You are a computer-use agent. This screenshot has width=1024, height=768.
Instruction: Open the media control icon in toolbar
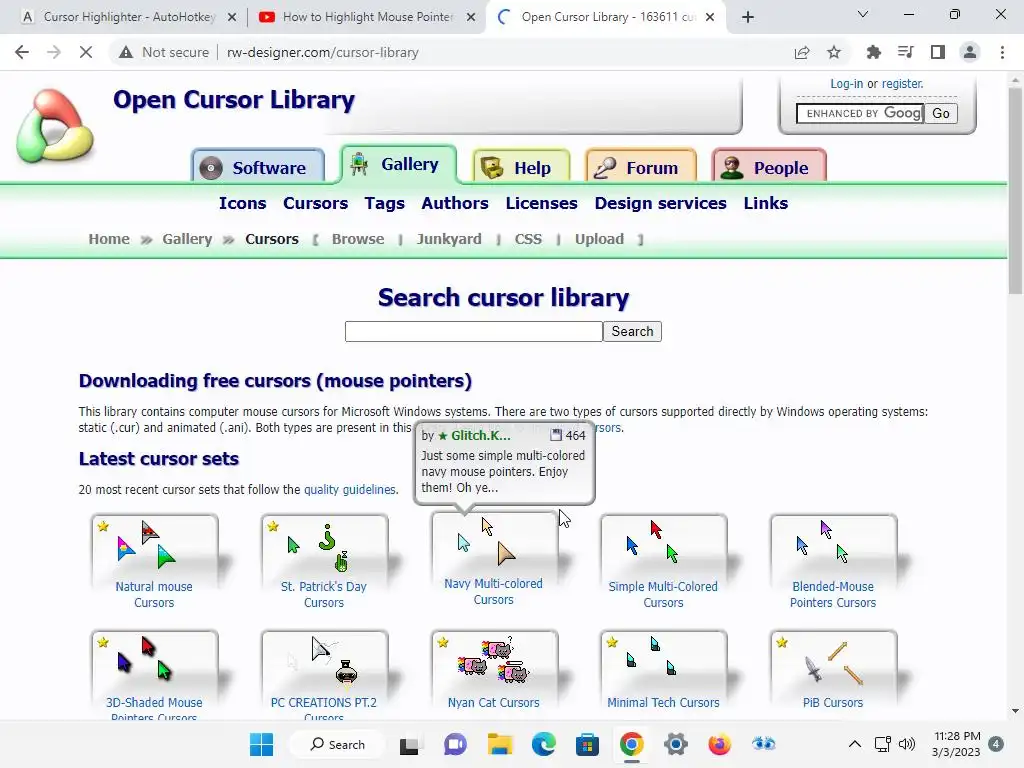point(905,52)
